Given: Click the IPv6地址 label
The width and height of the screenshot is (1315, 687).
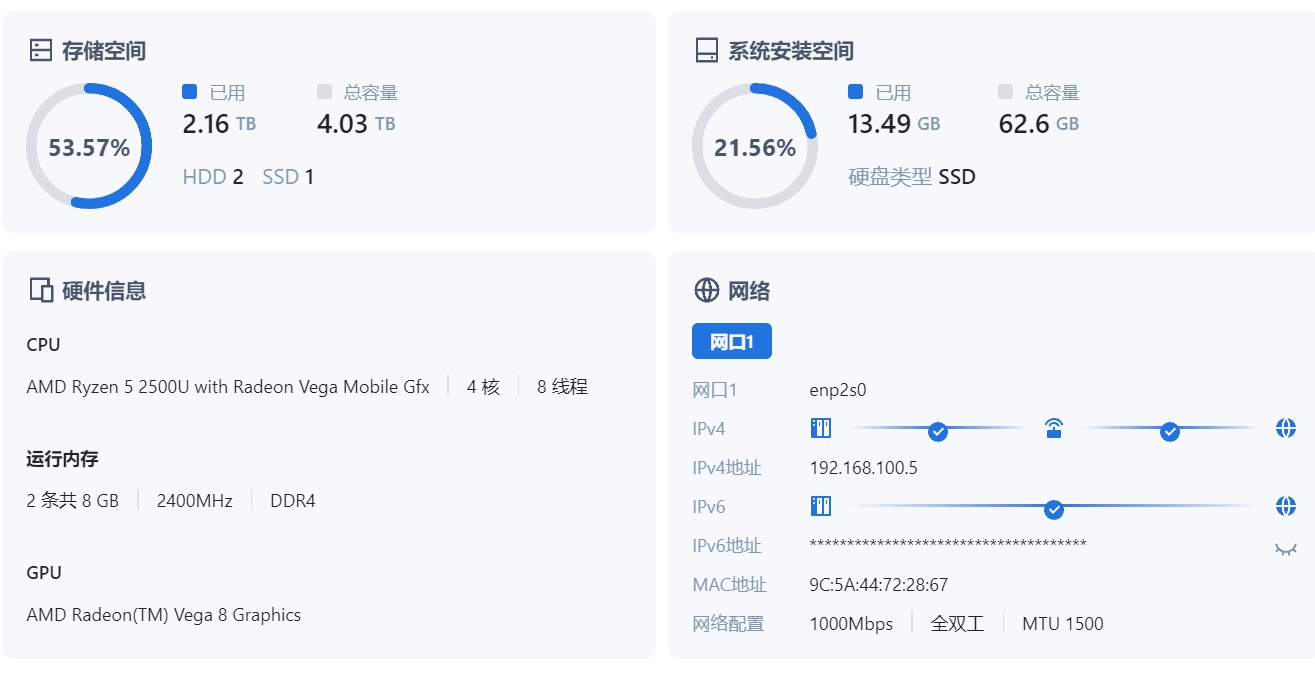Looking at the screenshot, I should click(x=727, y=546).
